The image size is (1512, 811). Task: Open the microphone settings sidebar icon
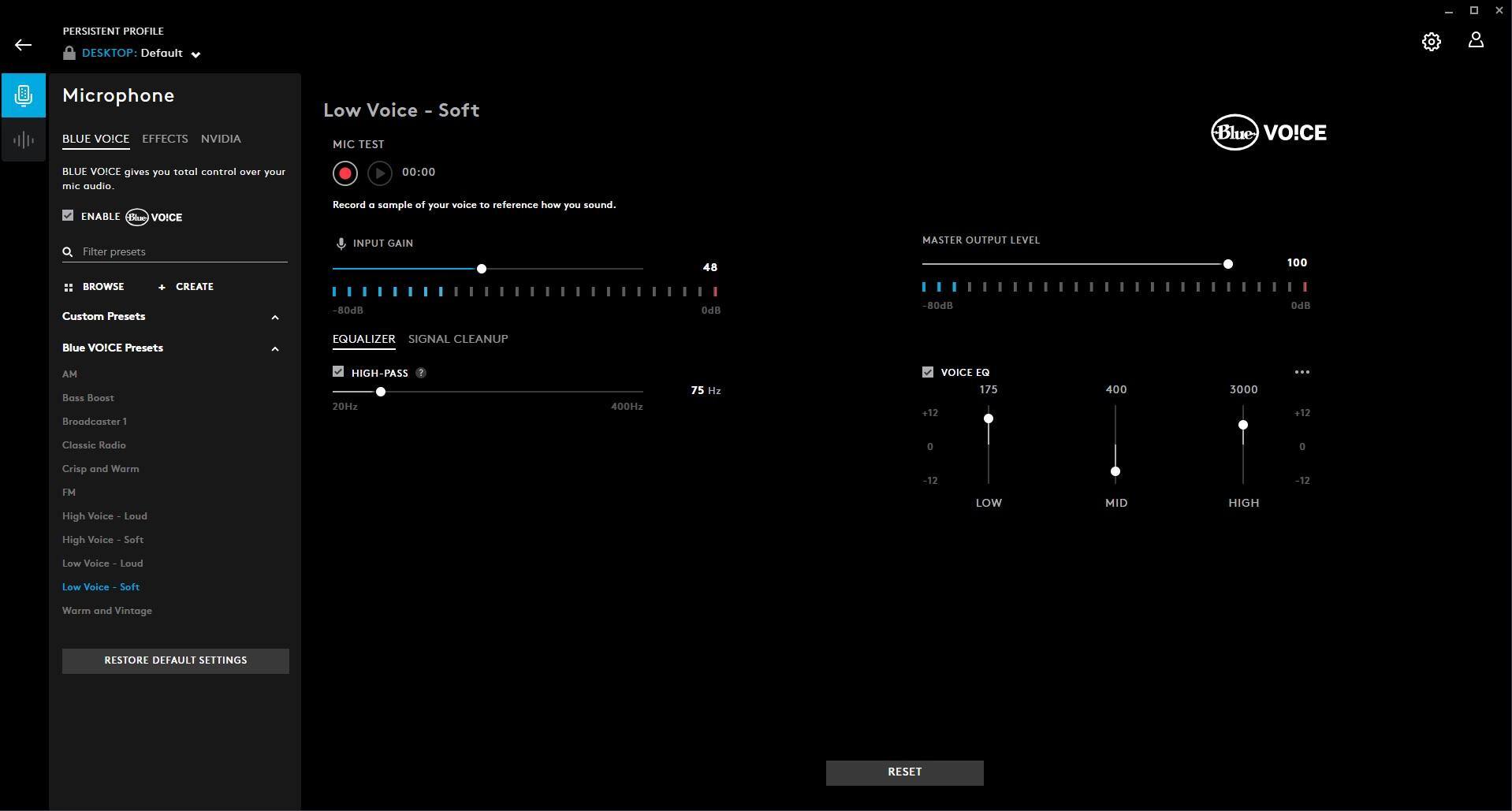click(24, 95)
